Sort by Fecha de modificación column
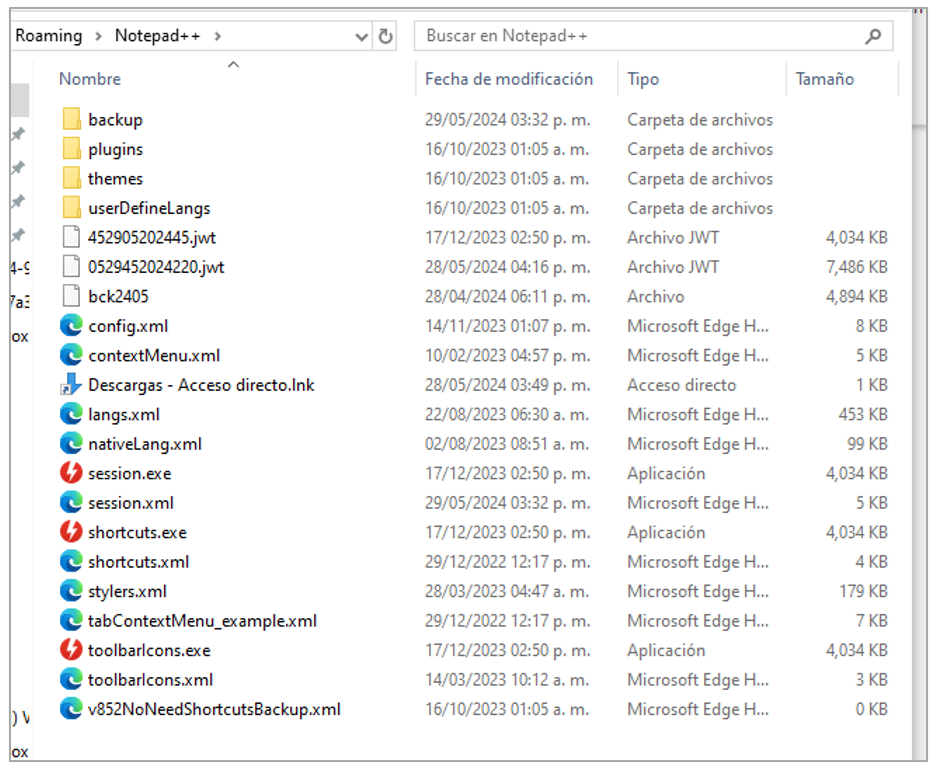Image resolution: width=934 pixels, height=768 pixels. (x=509, y=79)
